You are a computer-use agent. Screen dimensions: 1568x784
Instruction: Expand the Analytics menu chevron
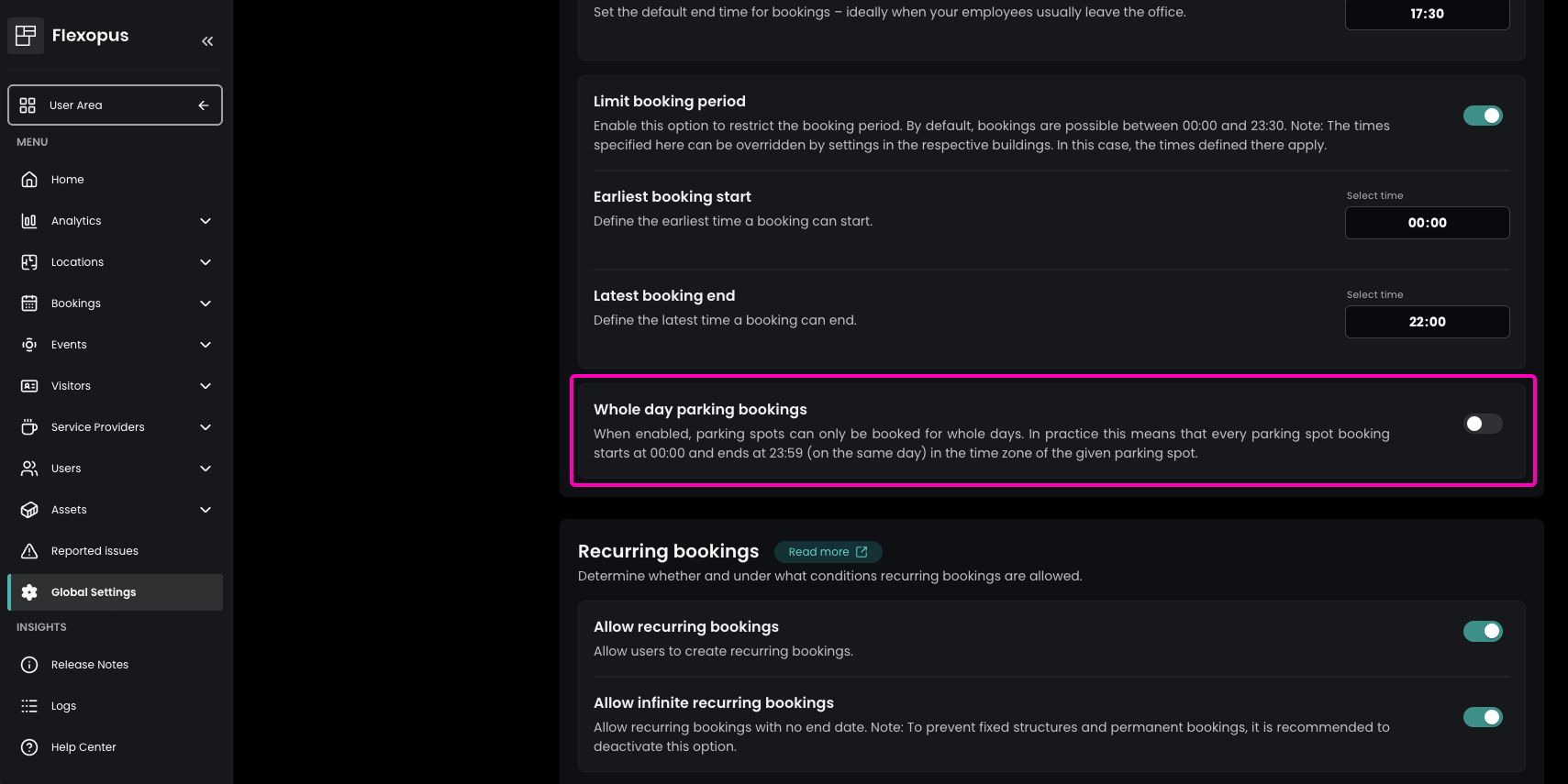click(x=206, y=221)
